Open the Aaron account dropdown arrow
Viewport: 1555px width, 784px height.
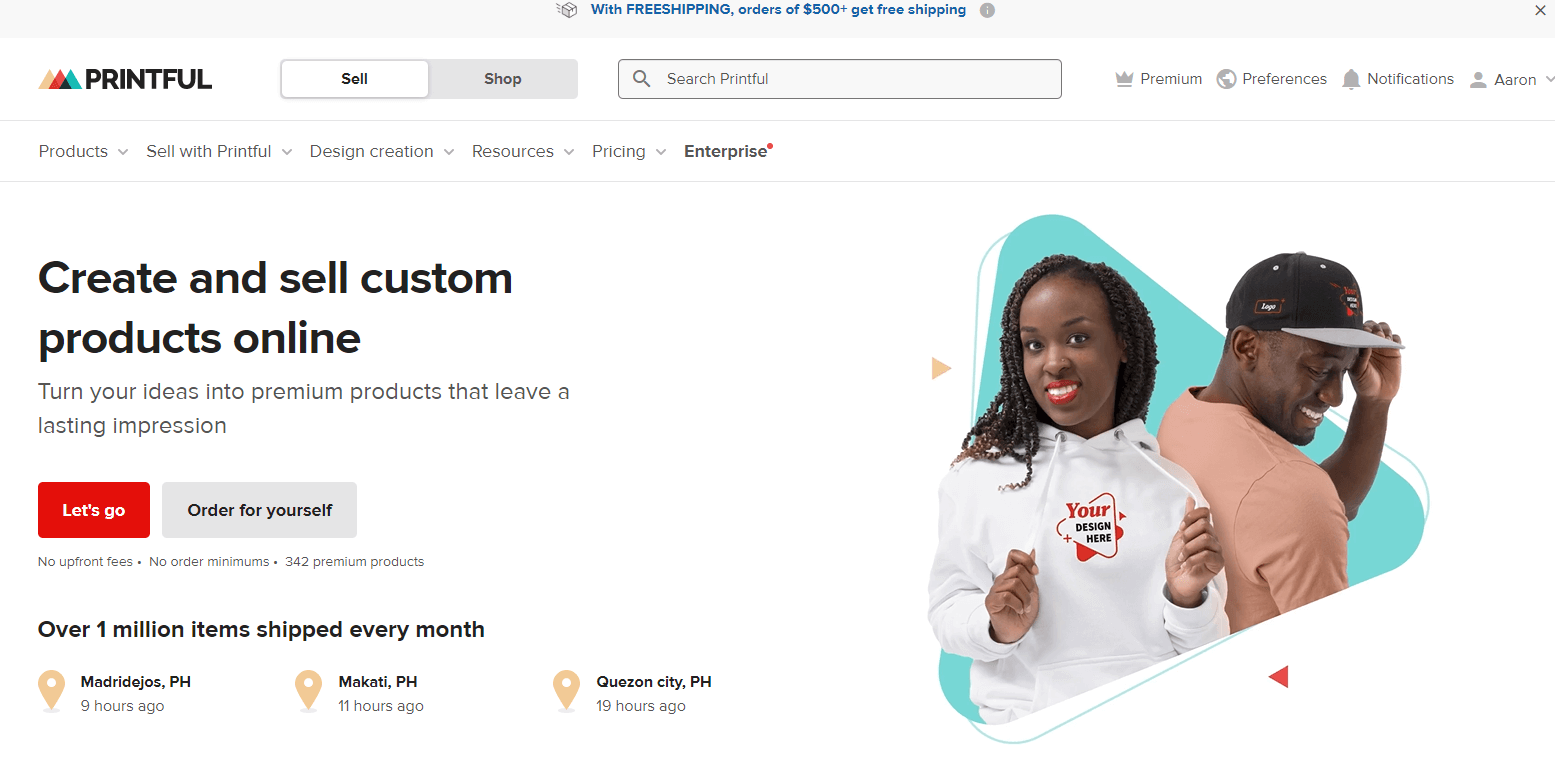(x=1549, y=79)
